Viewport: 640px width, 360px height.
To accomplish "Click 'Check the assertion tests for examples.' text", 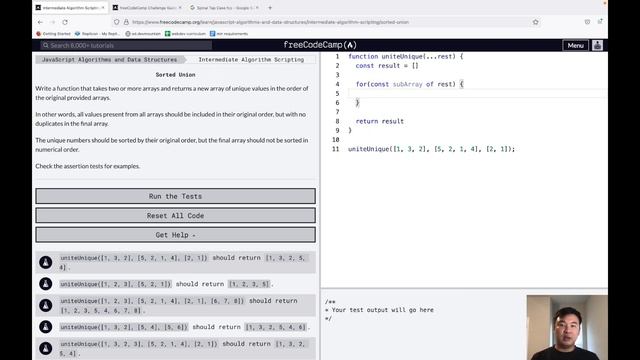I will point(88,166).
